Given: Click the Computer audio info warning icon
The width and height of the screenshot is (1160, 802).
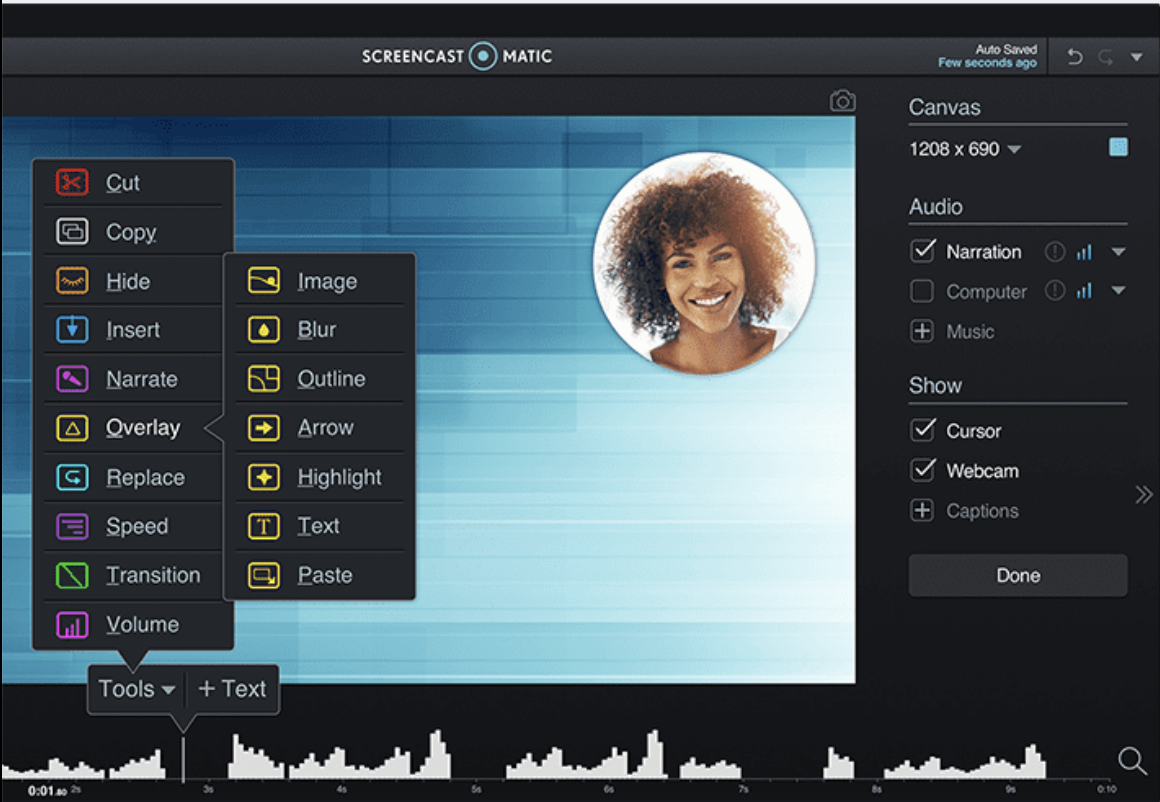Looking at the screenshot, I should [x=1054, y=291].
